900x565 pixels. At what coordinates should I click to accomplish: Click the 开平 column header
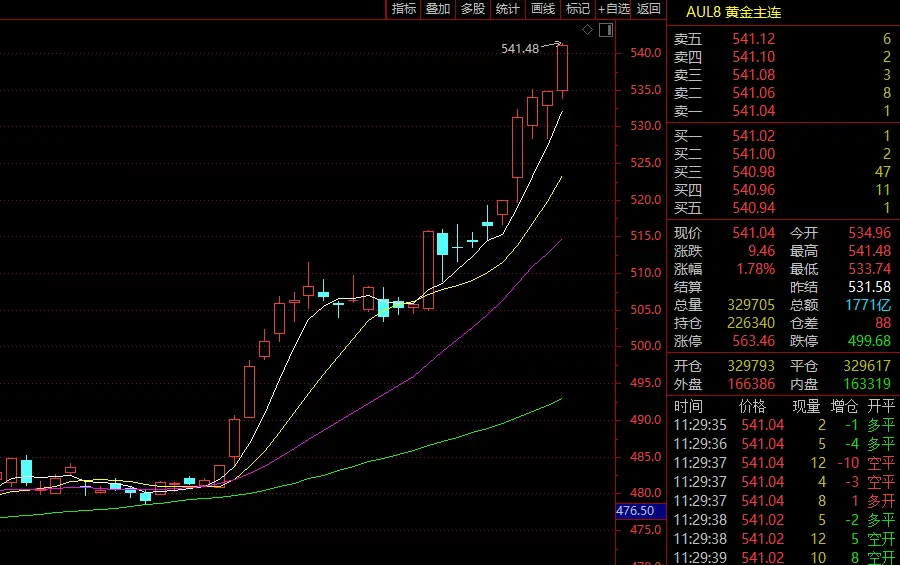pyautogui.click(x=881, y=407)
